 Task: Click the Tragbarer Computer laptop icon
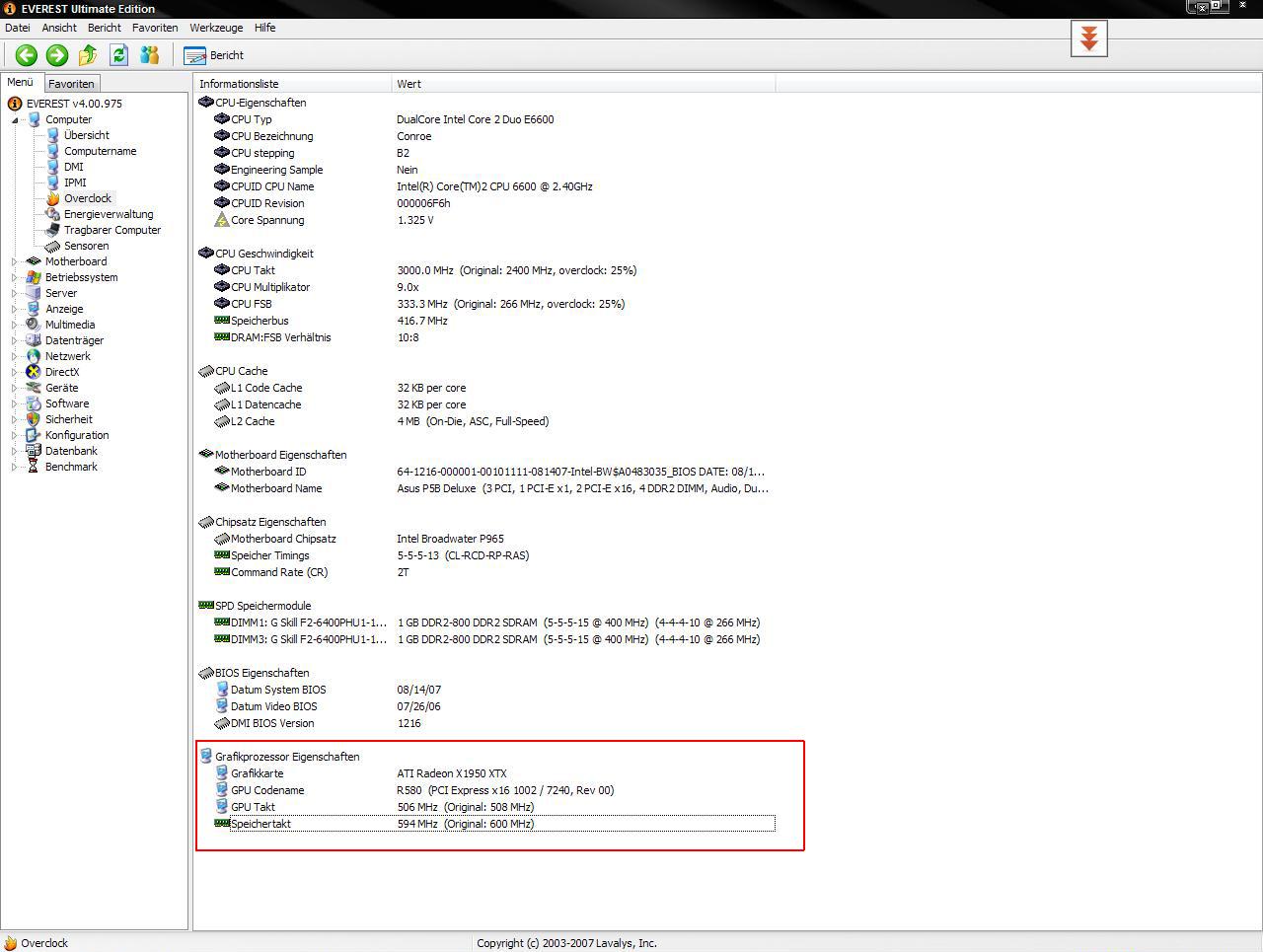pos(52,230)
